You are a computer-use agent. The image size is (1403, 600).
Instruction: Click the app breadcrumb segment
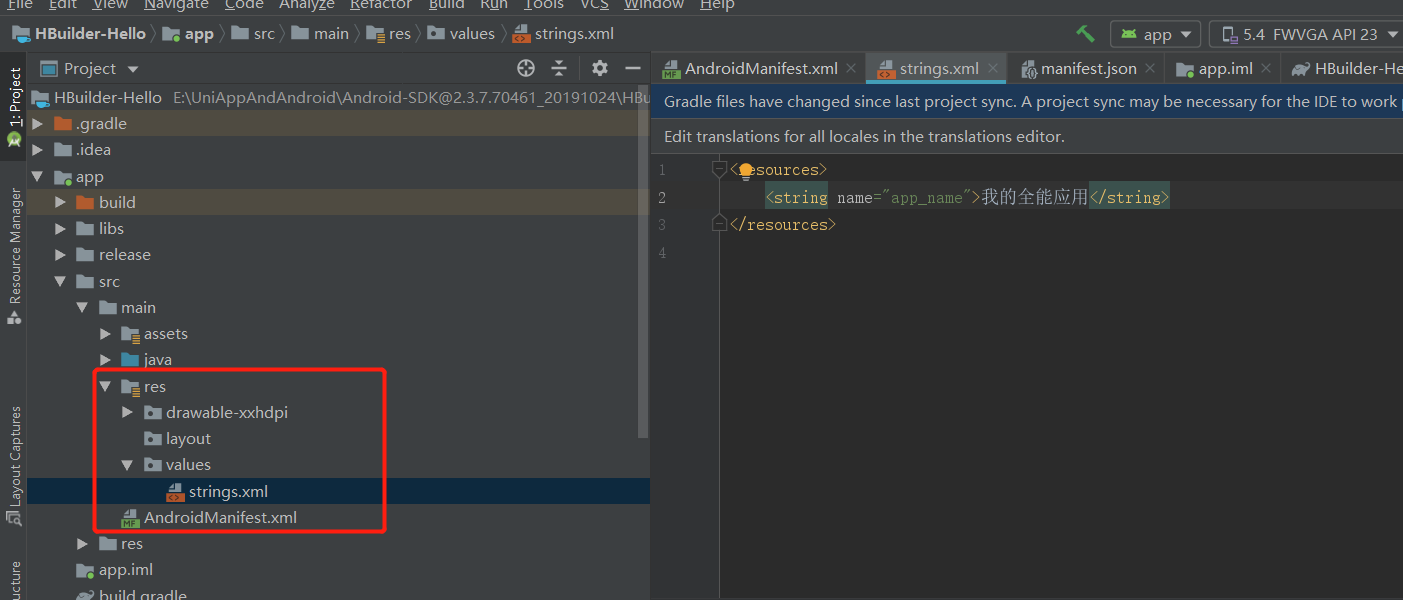pos(189,34)
